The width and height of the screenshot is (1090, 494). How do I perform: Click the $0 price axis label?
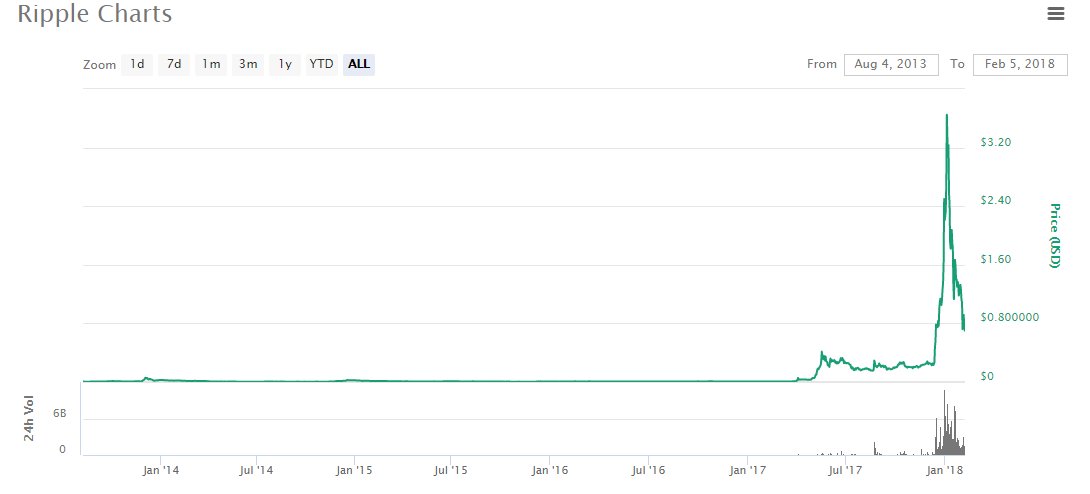click(x=988, y=376)
